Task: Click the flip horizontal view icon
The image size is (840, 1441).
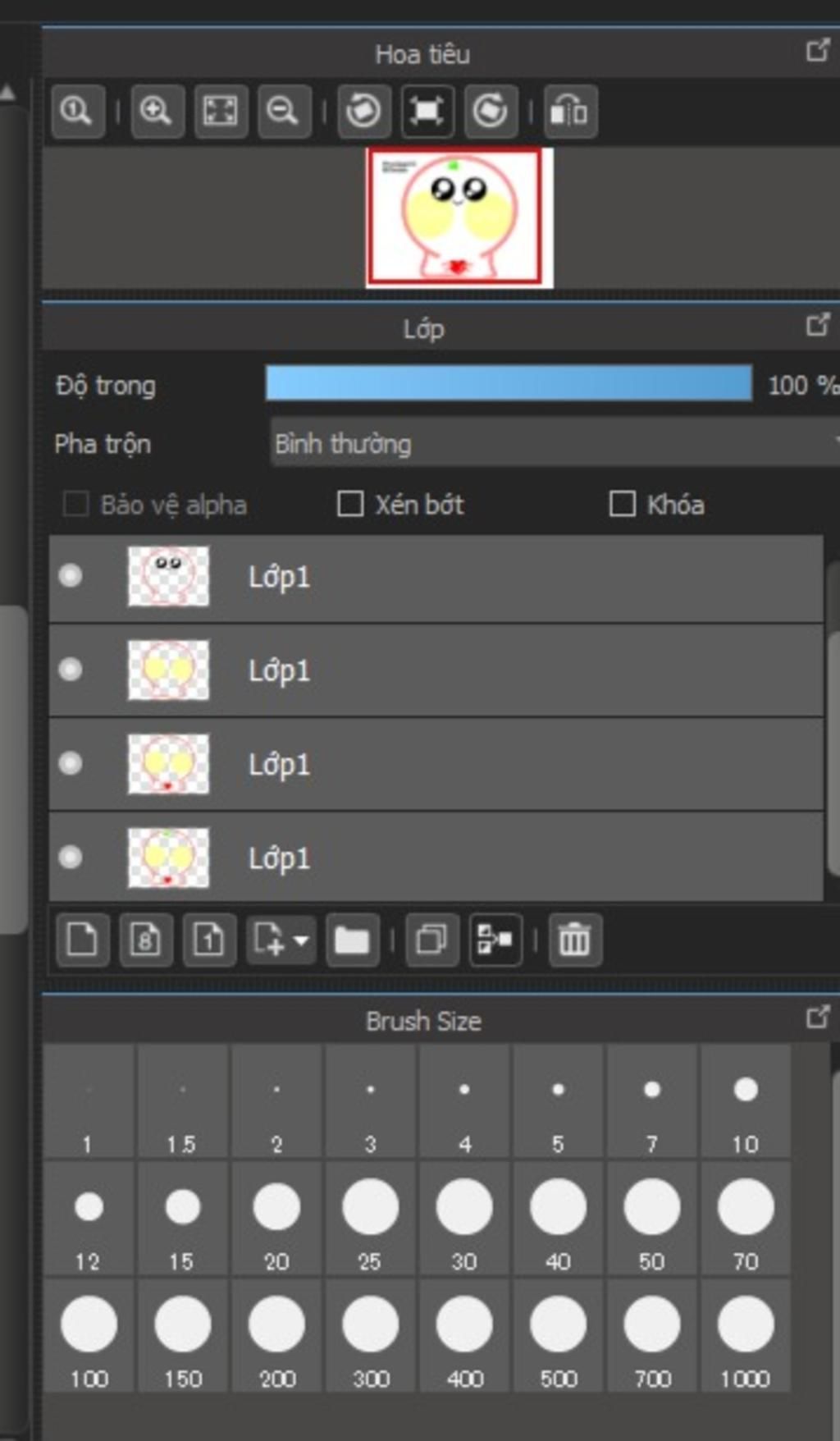Action: (569, 111)
